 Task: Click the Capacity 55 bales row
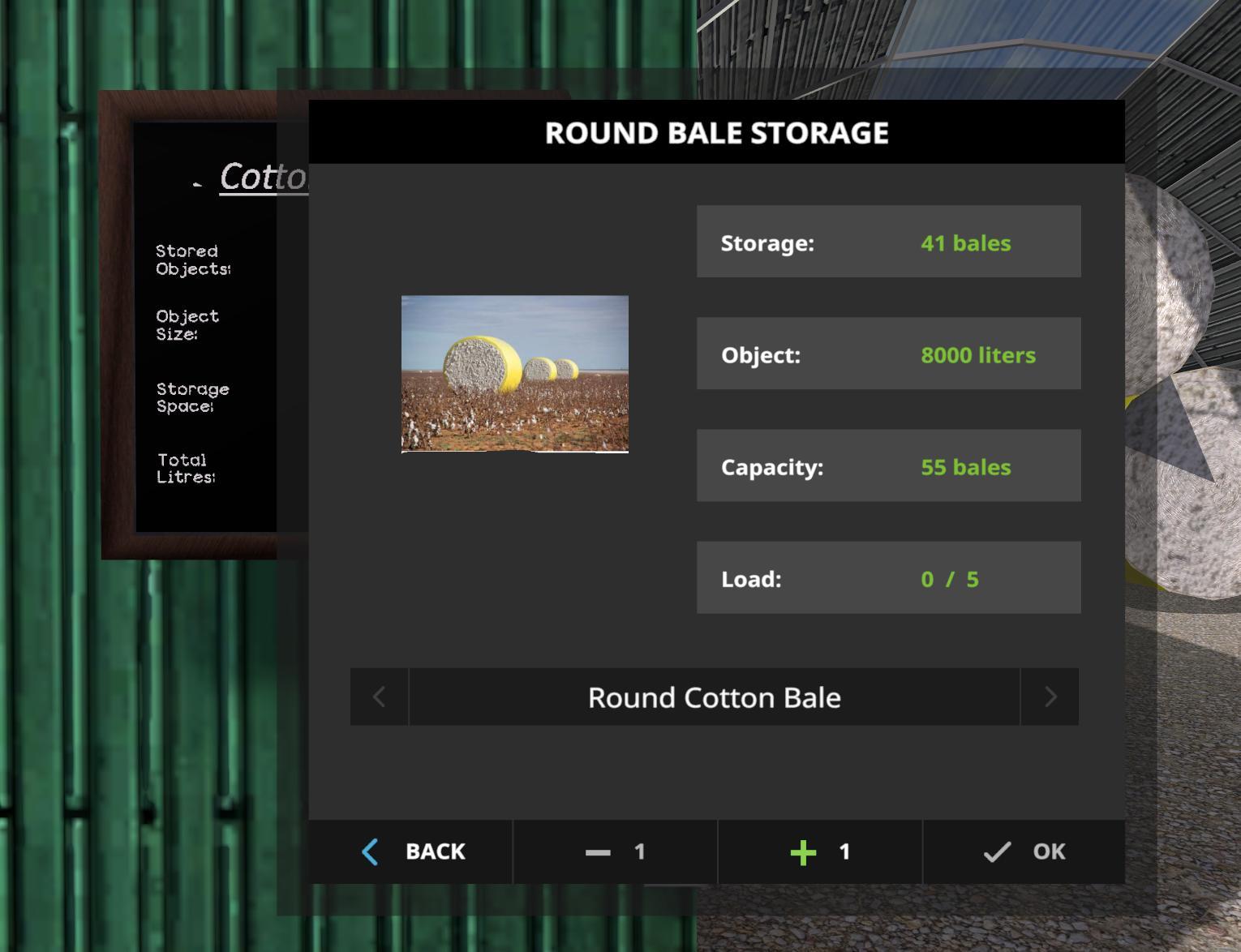(888, 465)
